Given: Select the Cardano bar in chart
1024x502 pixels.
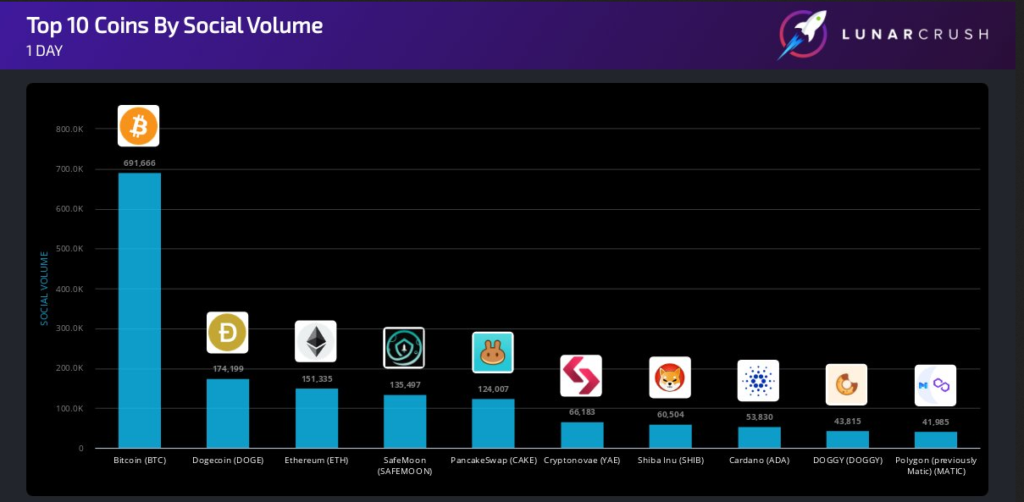Looking at the screenshot, I should click(759, 437).
